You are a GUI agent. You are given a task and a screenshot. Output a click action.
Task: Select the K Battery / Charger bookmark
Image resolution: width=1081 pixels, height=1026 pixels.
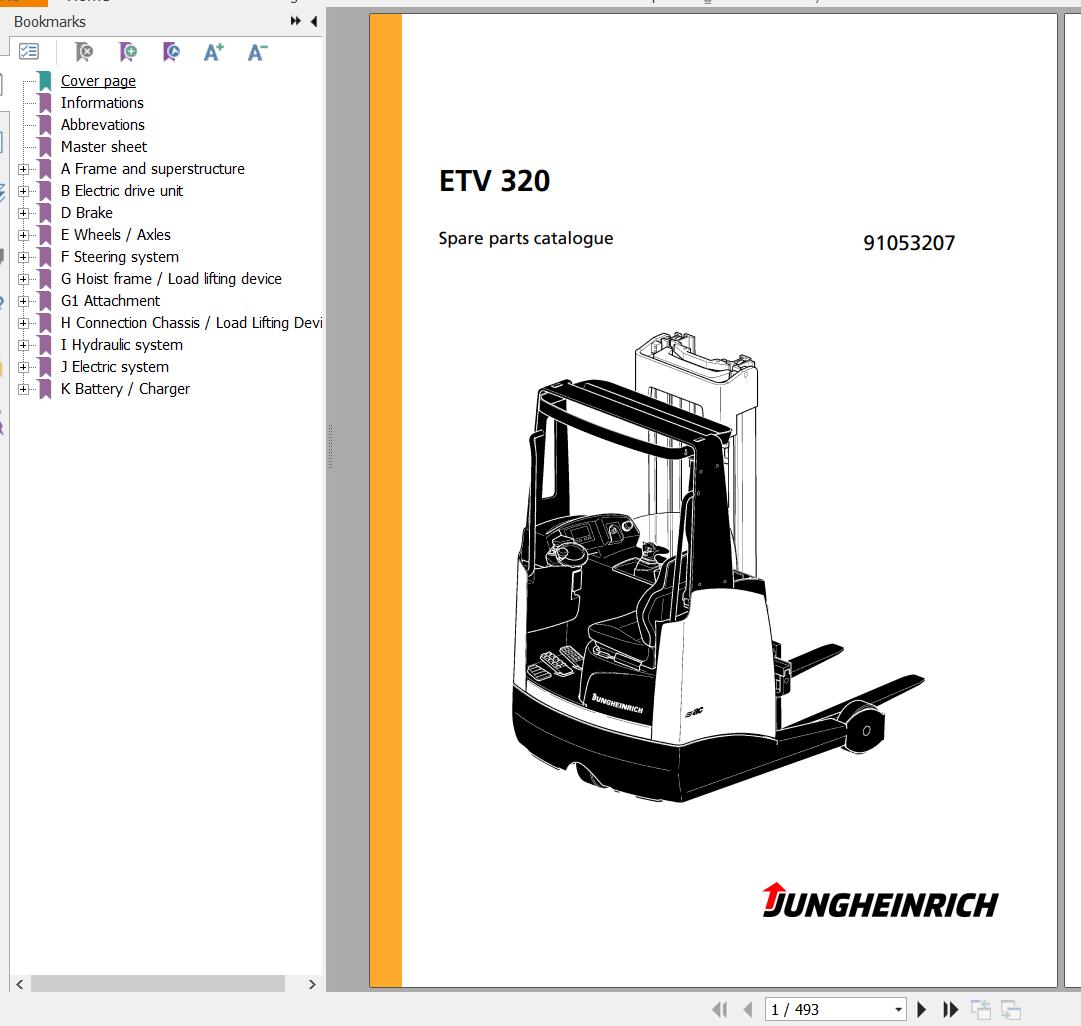[125, 389]
